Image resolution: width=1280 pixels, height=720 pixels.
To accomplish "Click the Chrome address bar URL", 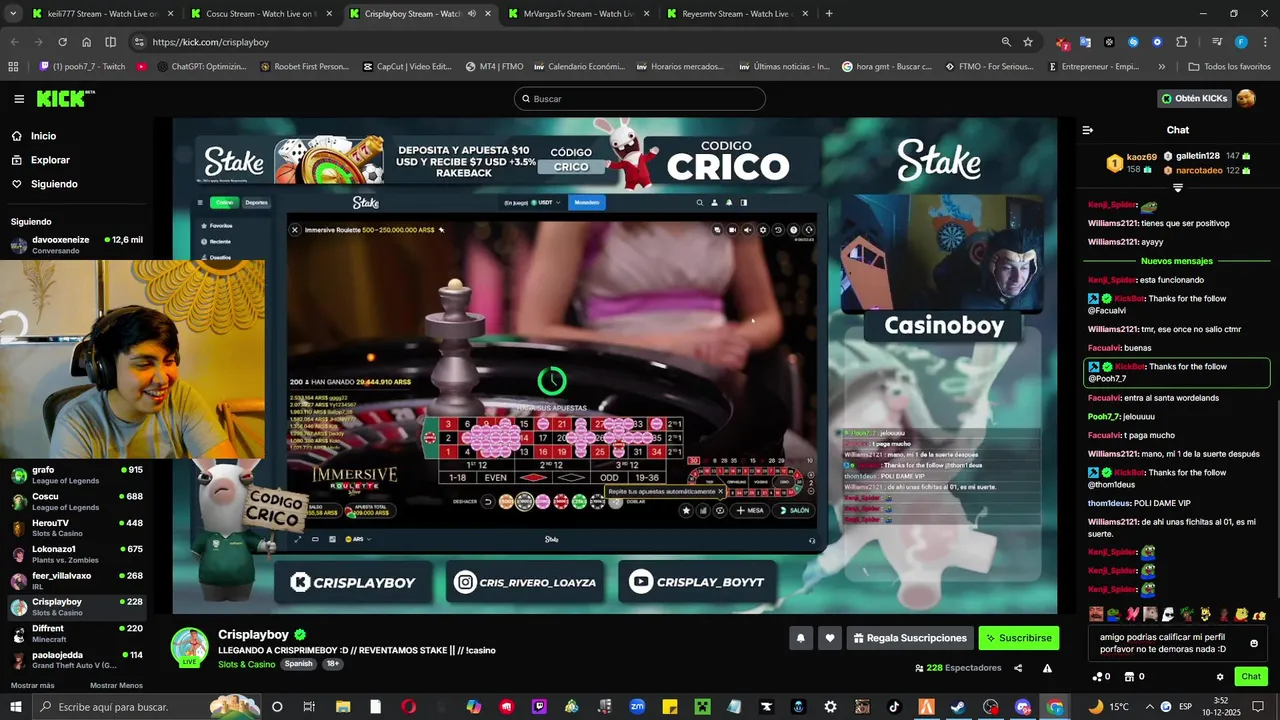I will 211,42.
